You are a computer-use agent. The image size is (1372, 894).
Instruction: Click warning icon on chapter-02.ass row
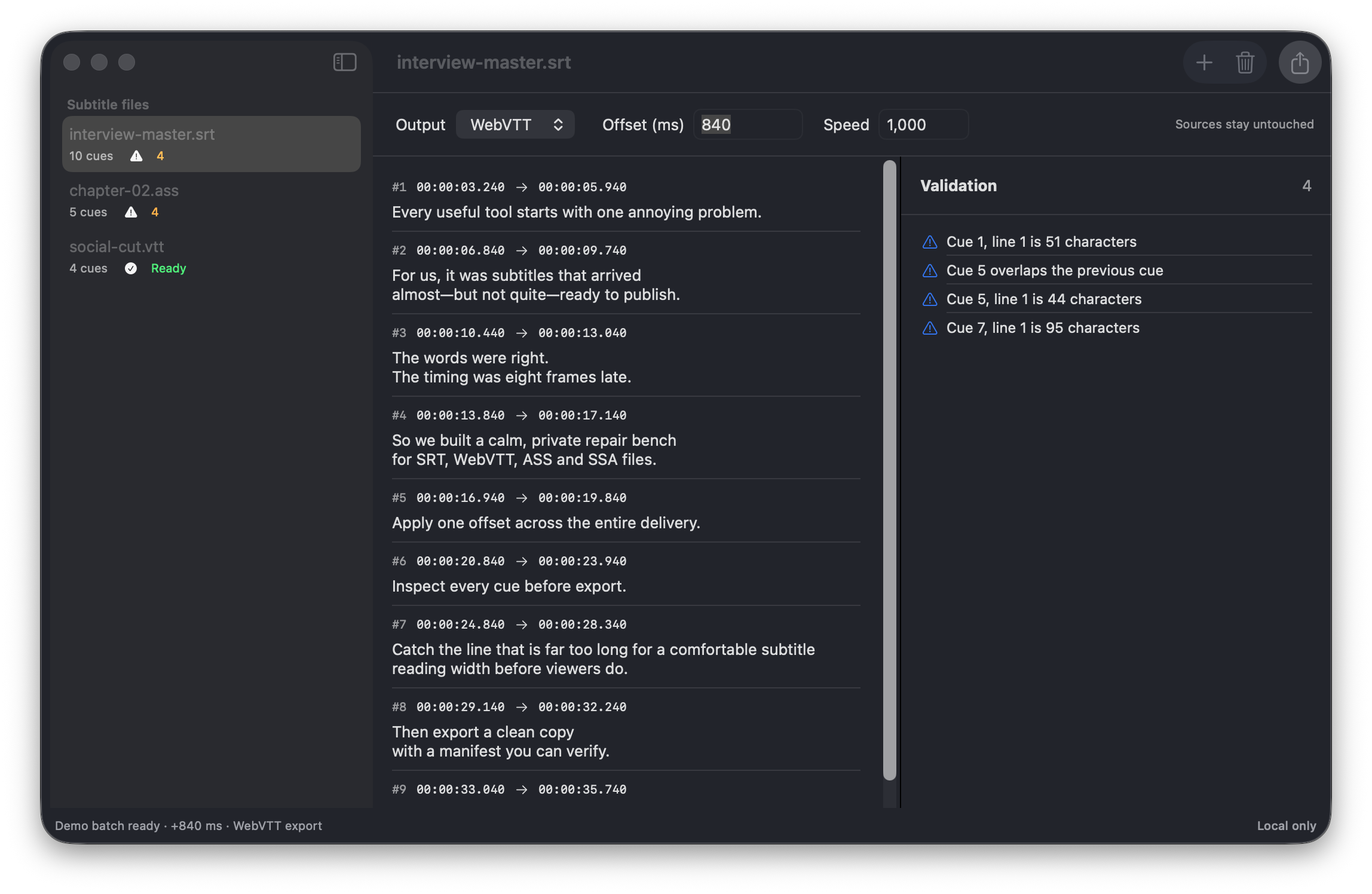[x=131, y=212]
